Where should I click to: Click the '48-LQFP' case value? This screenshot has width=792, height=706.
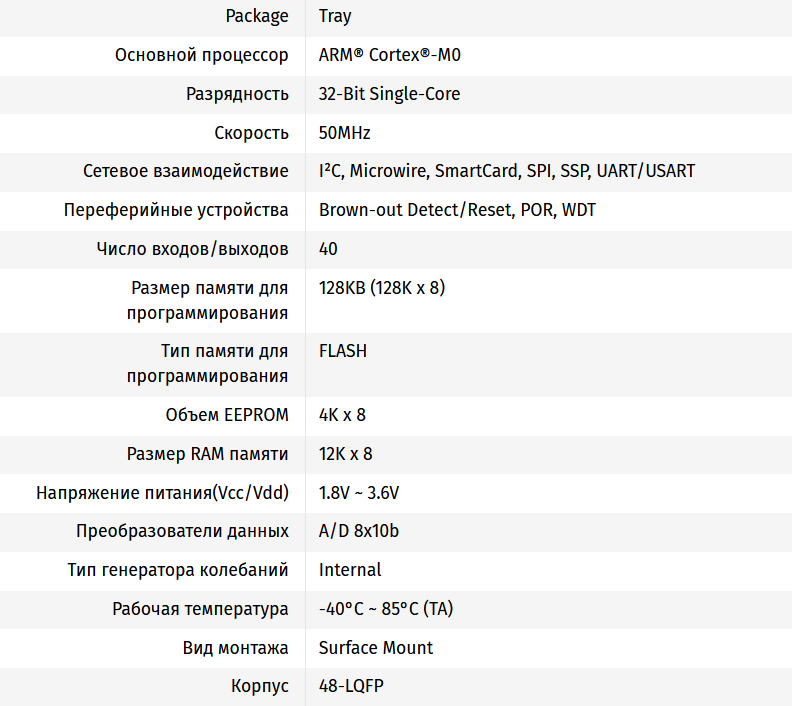[351, 687]
